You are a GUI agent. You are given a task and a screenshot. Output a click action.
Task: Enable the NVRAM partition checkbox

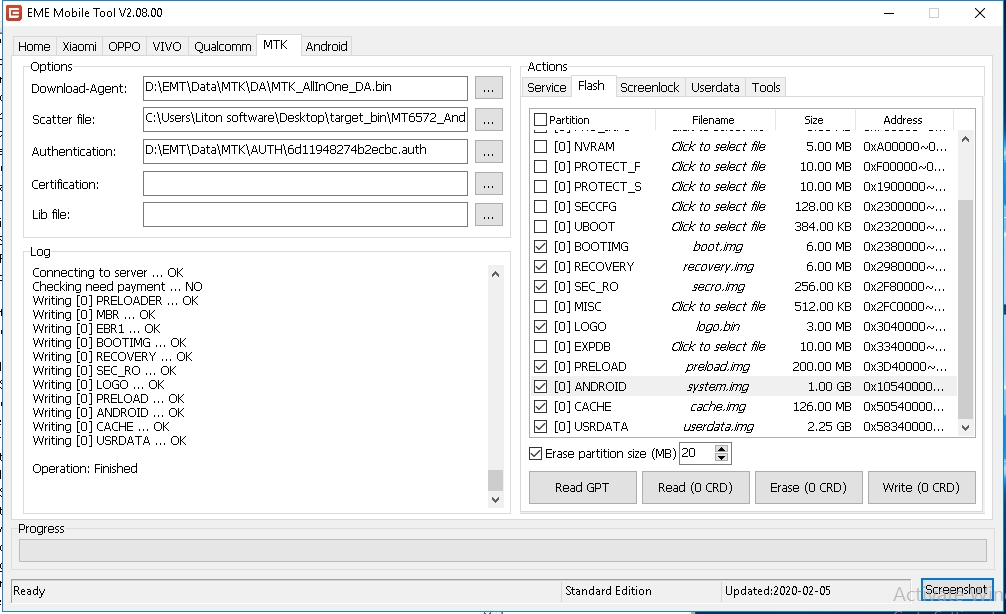coord(541,147)
